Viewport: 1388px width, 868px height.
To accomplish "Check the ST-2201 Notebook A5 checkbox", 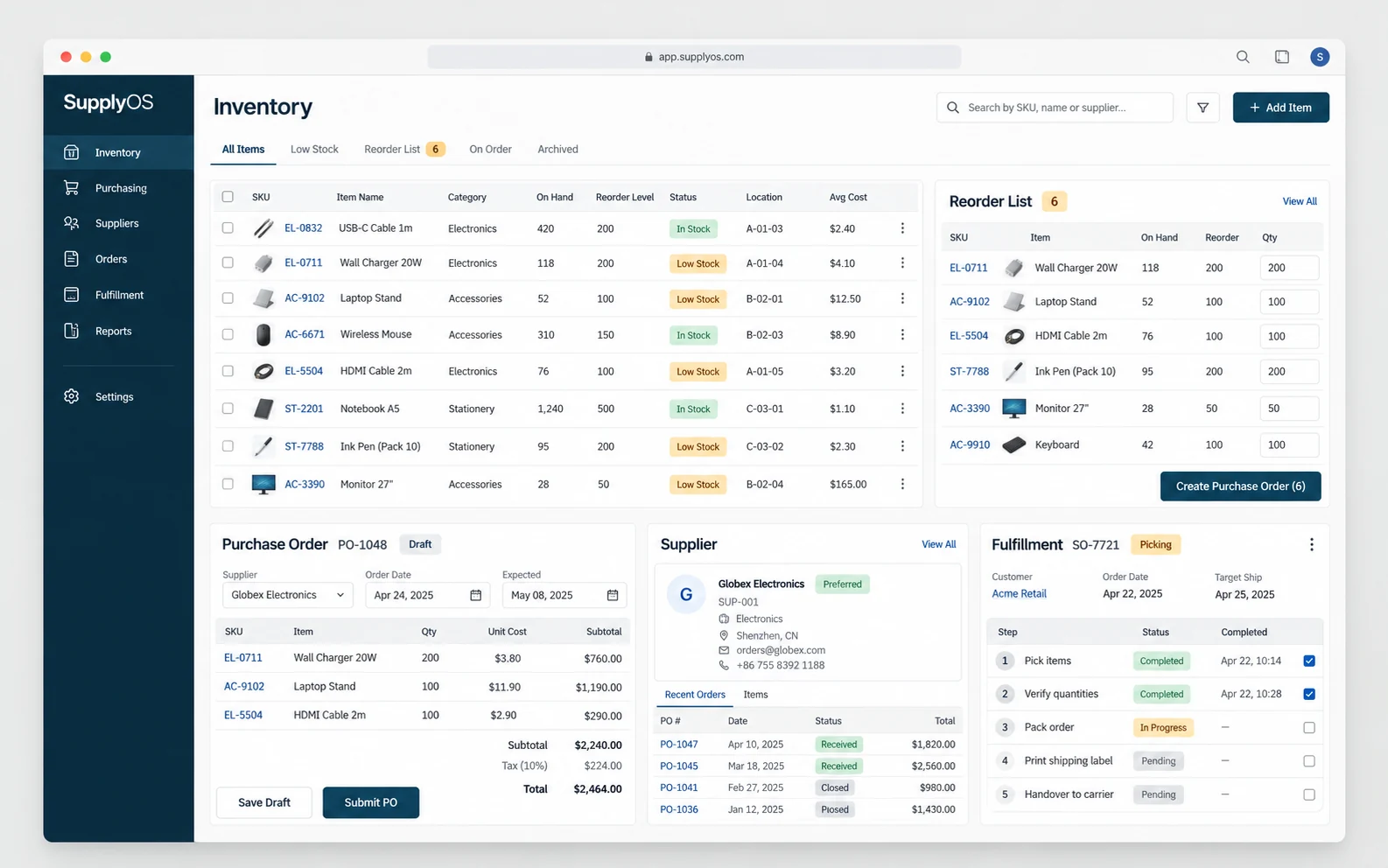I will click(228, 408).
